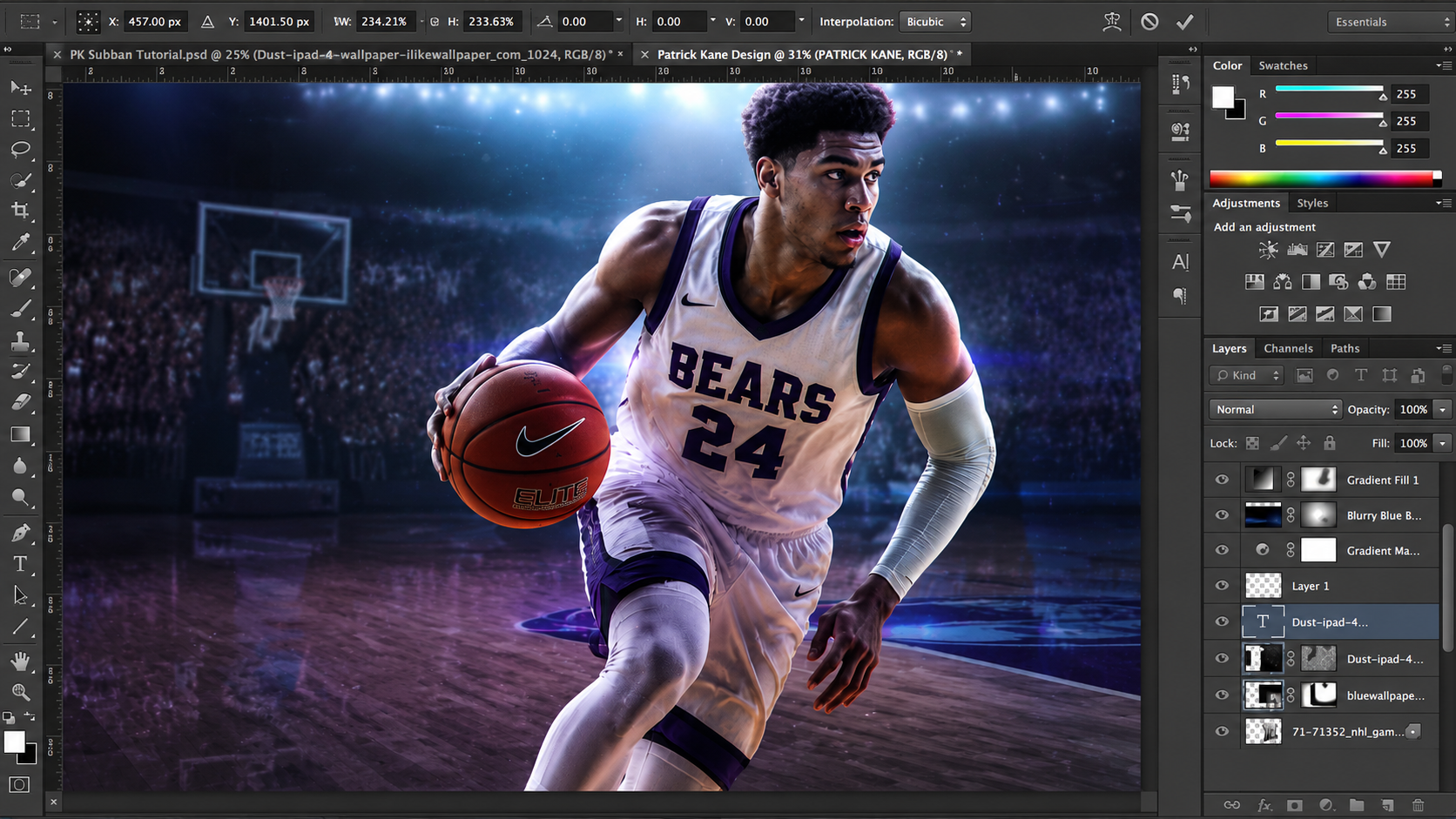The image size is (1456, 819).
Task: Select the Gradient tool
Action: click(21, 433)
